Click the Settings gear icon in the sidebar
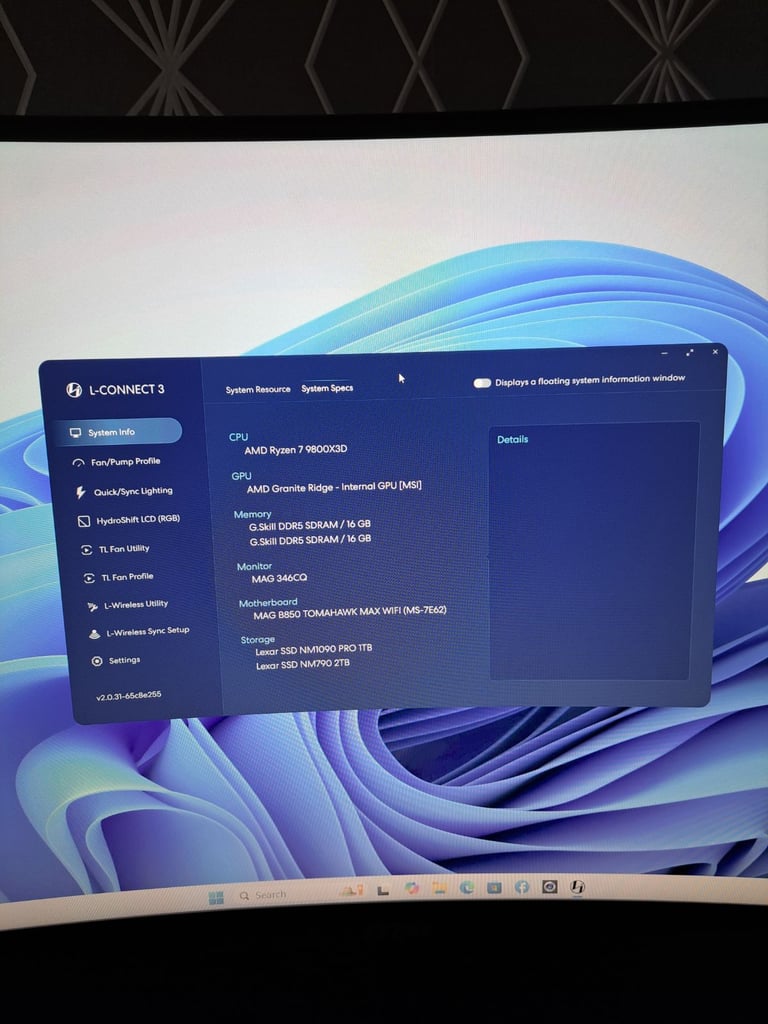 [97, 661]
